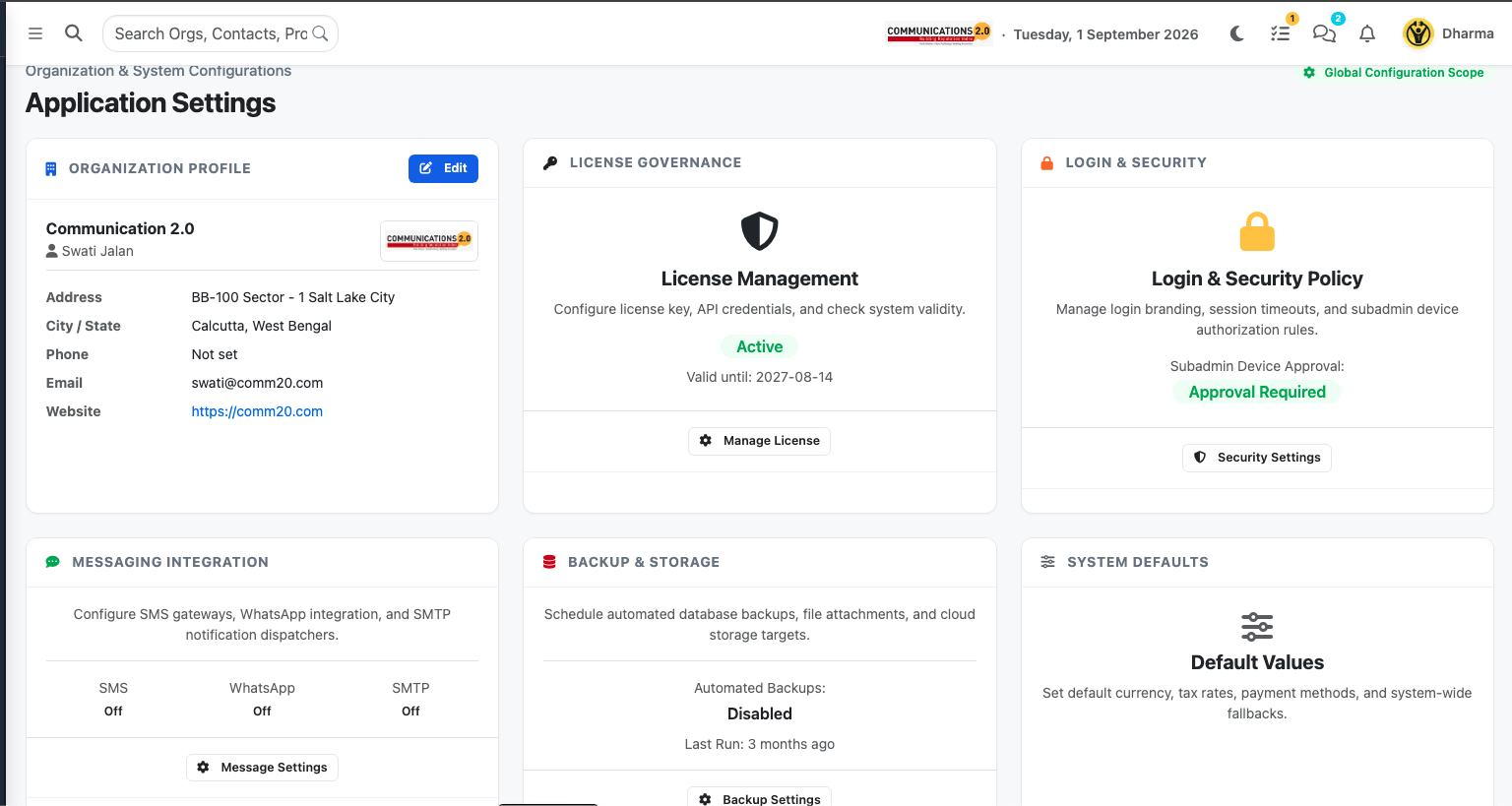The image size is (1512, 806).
Task: Open the Message Settings button
Action: click(x=262, y=768)
